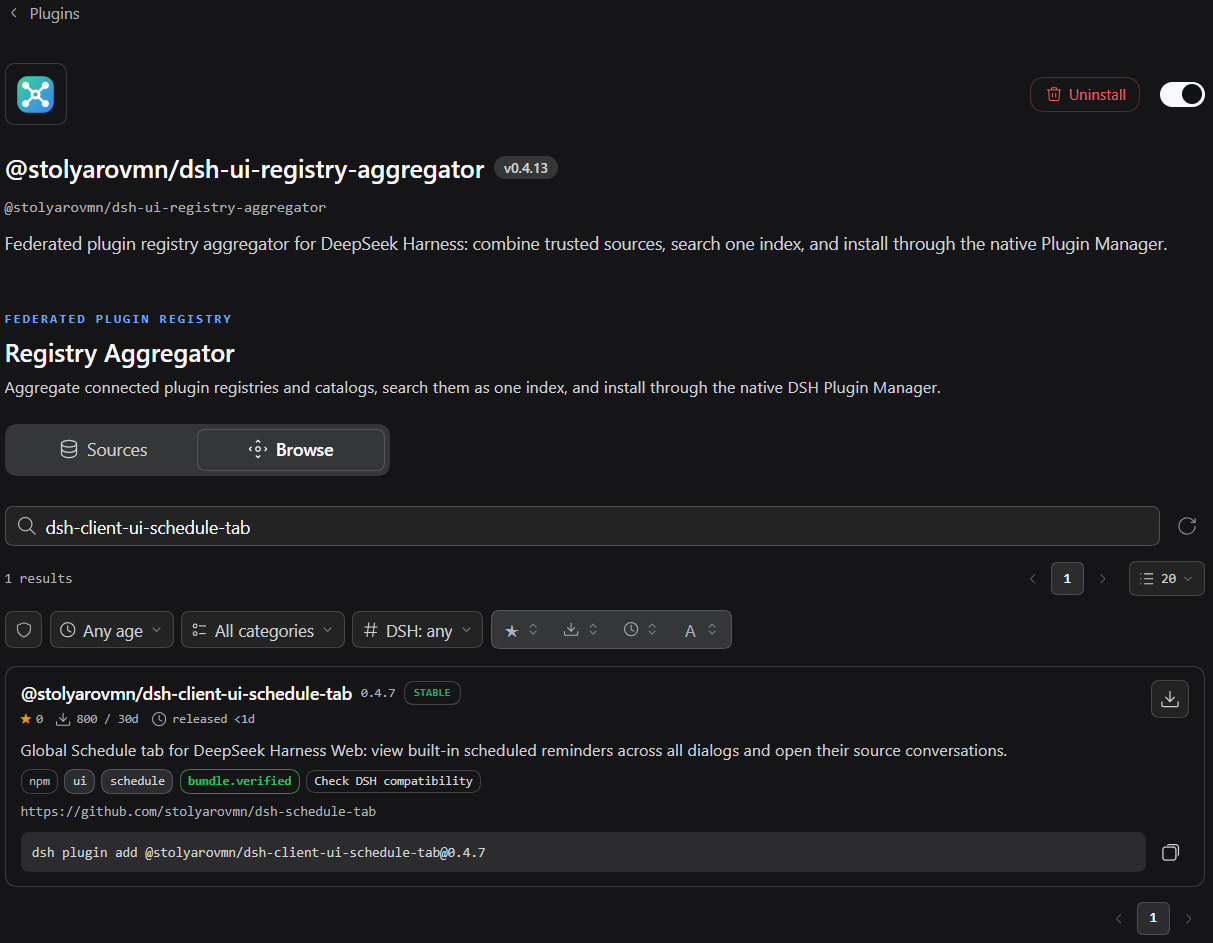The width and height of the screenshot is (1213, 943).
Task: Sort results alphabetically with A
Action: point(700,630)
